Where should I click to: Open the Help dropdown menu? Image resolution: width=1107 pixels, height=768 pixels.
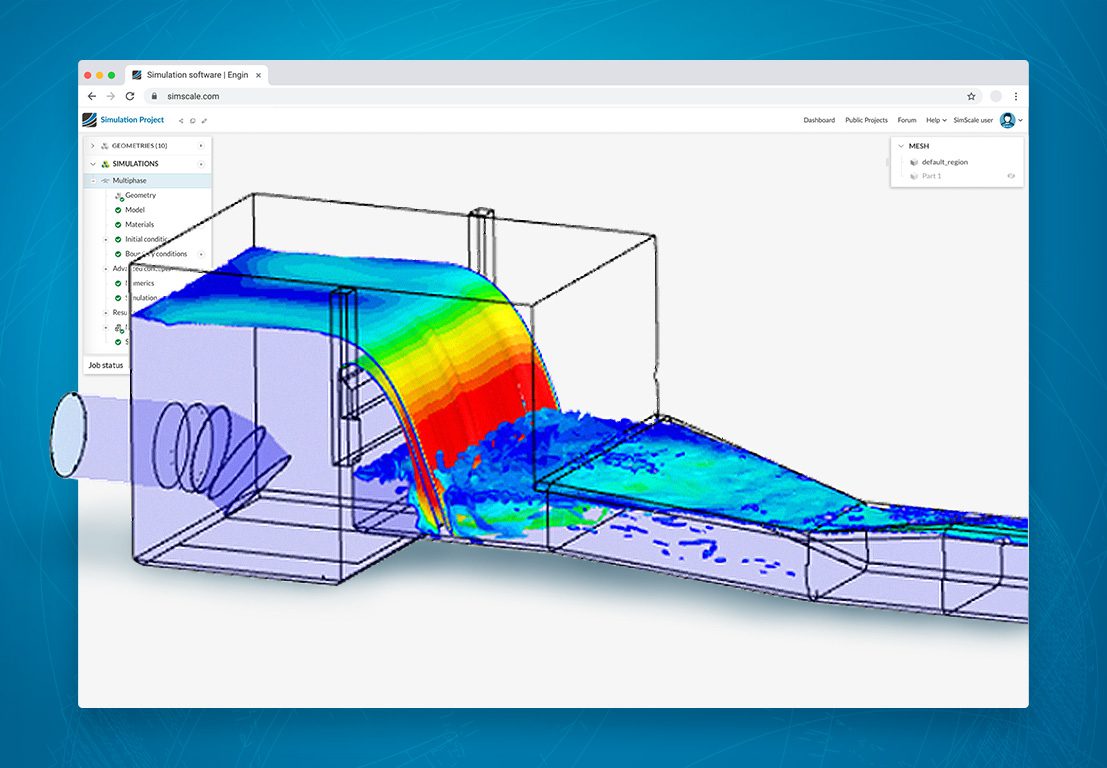(934, 120)
